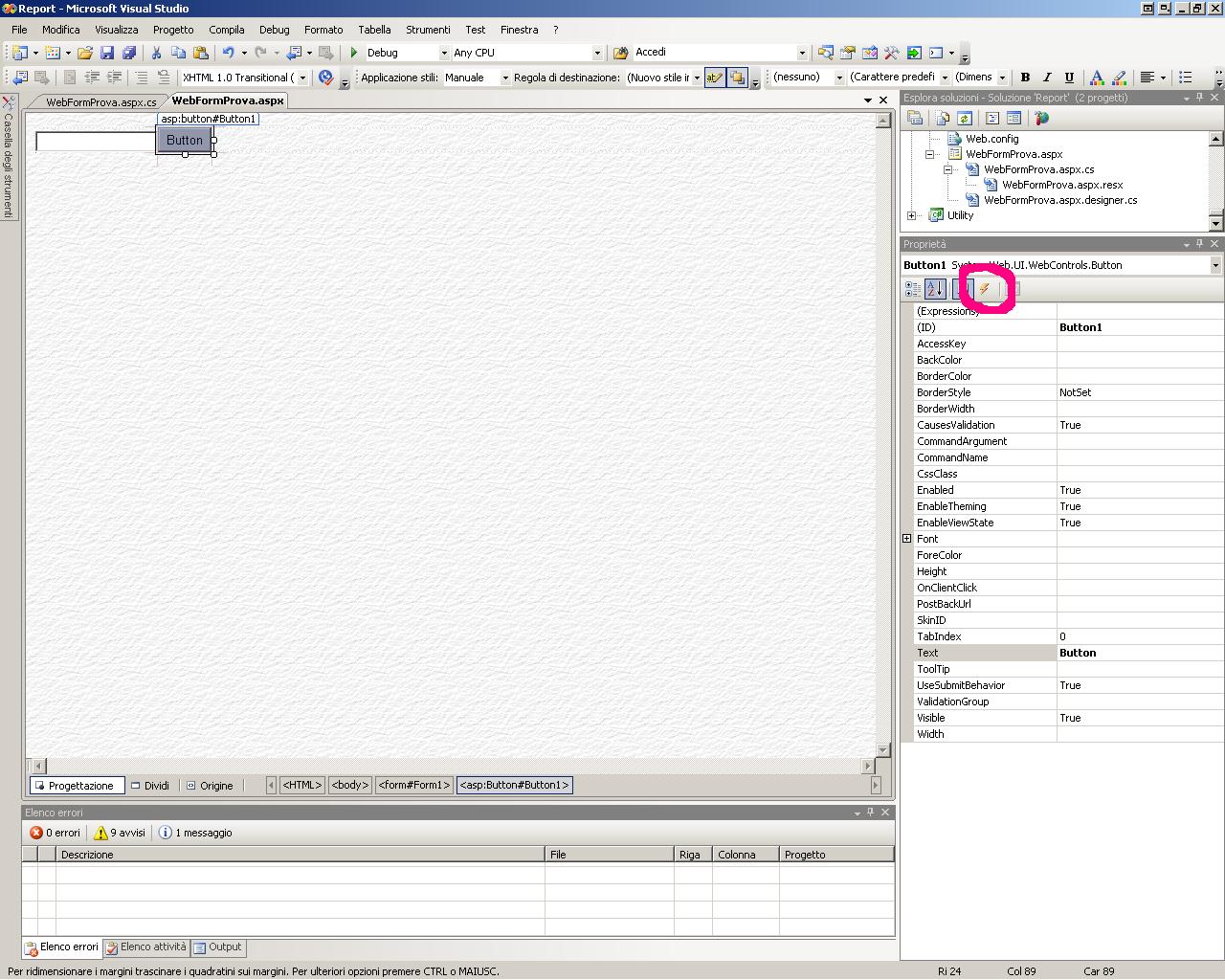The image size is (1225, 980).
Task: Switch to the WebFormProva.aspx.cs tab
Action: click(100, 101)
